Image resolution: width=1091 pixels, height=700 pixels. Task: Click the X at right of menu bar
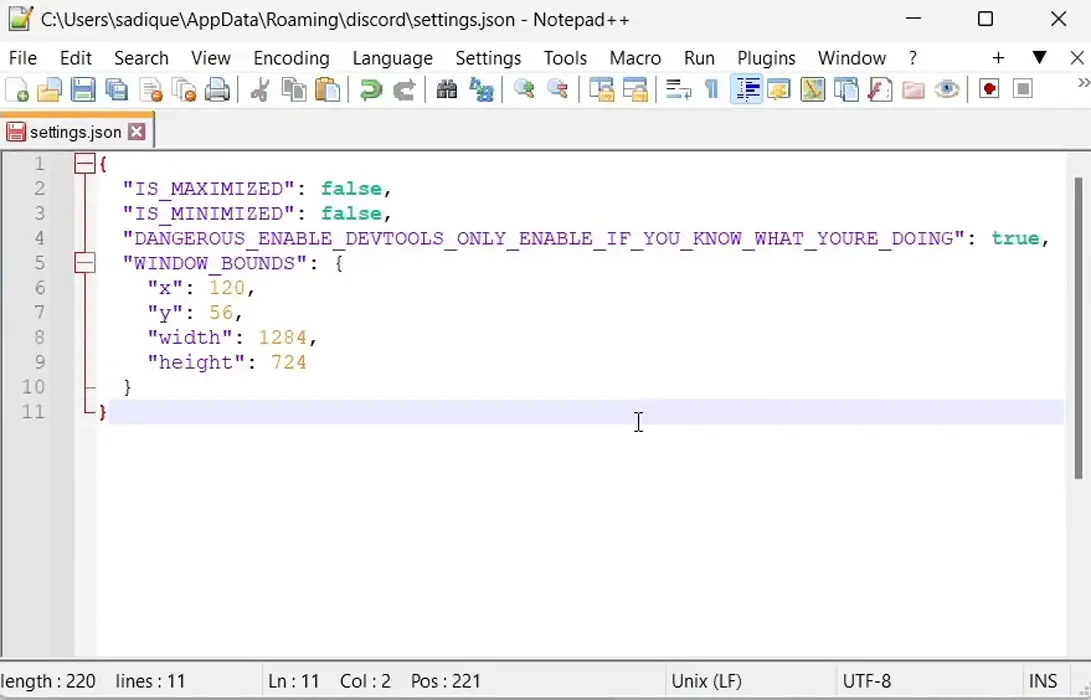[1077, 58]
